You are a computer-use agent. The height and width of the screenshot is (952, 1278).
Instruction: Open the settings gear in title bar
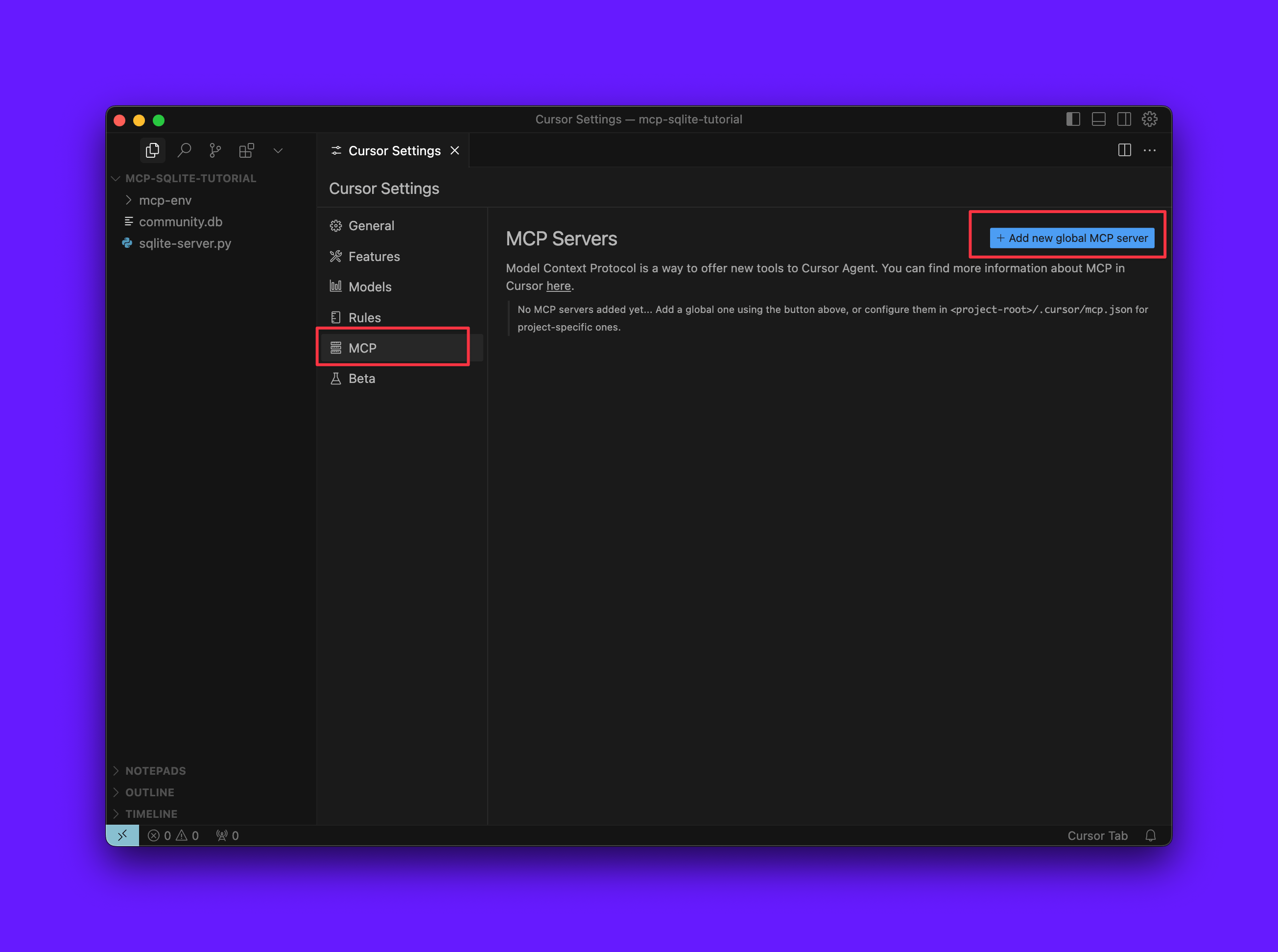tap(1150, 119)
